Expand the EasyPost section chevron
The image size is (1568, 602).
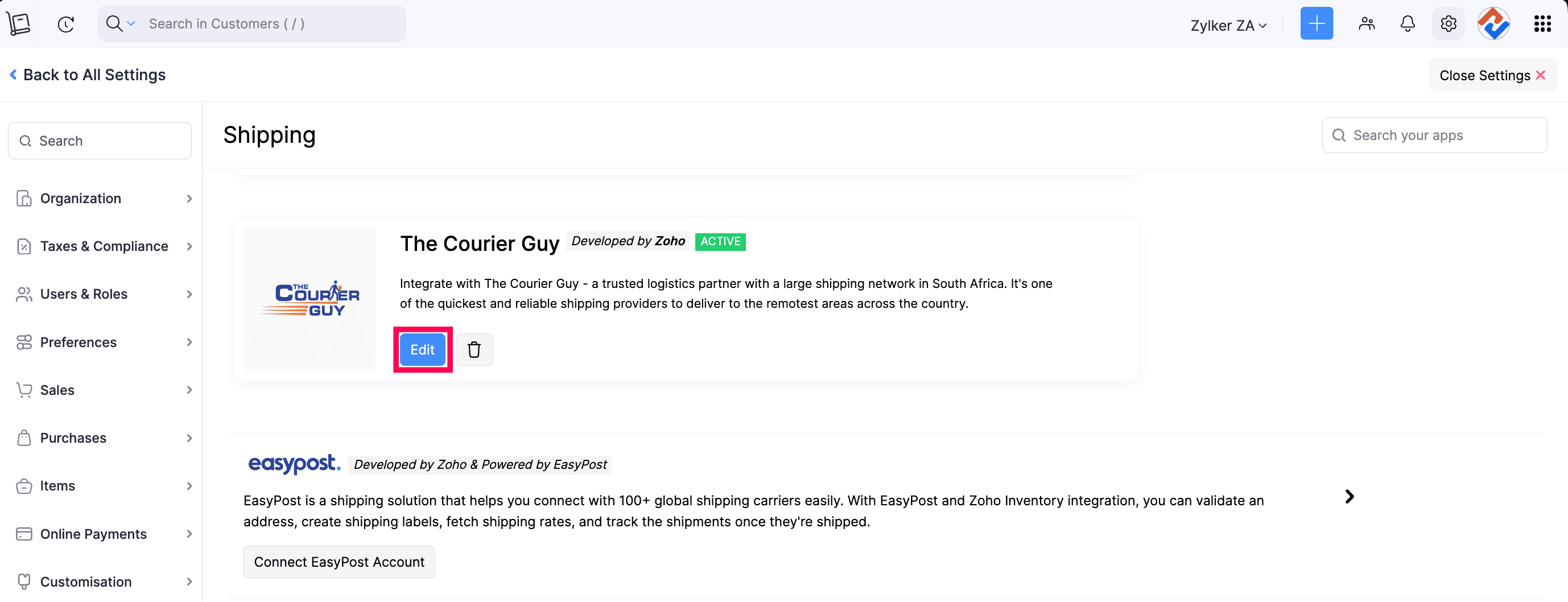click(1349, 497)
